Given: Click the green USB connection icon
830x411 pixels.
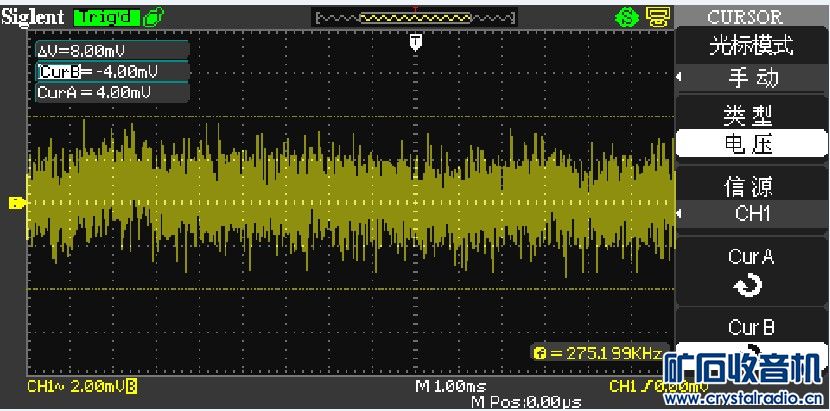Looking at the screenshot, I should (153, 17).
